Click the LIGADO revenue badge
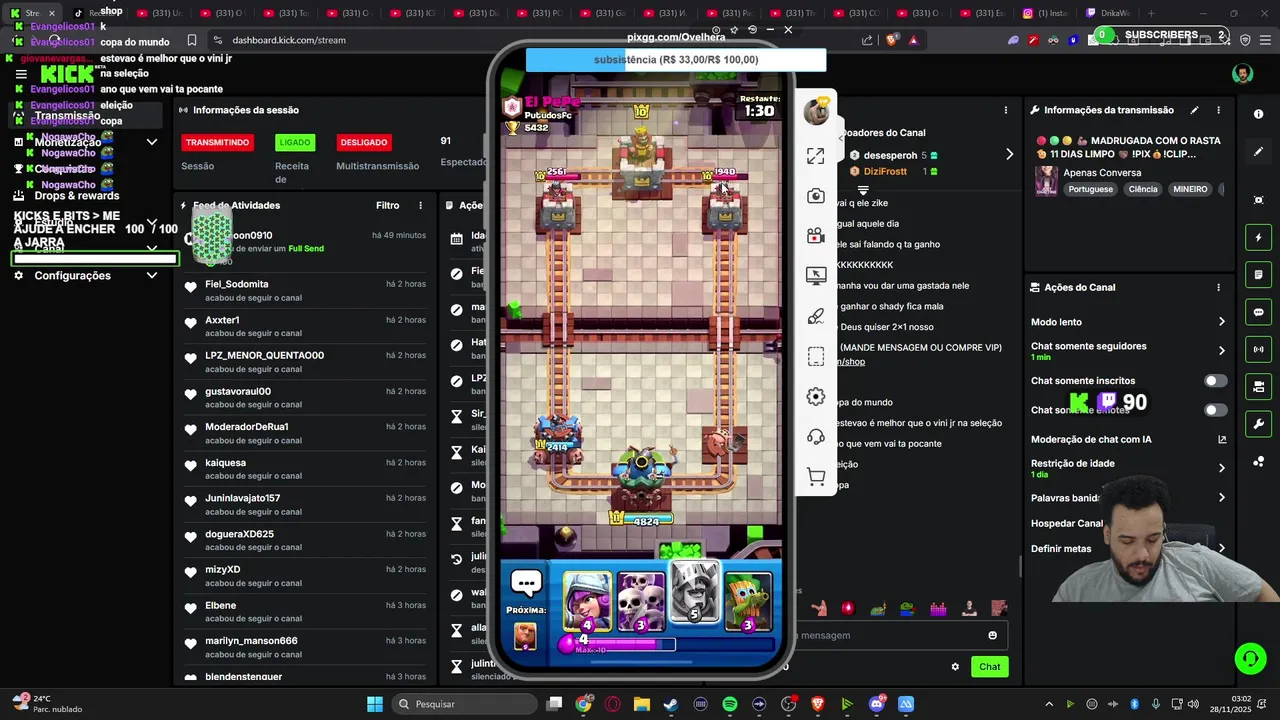The image size is (1280, 720). click(295, 142)
